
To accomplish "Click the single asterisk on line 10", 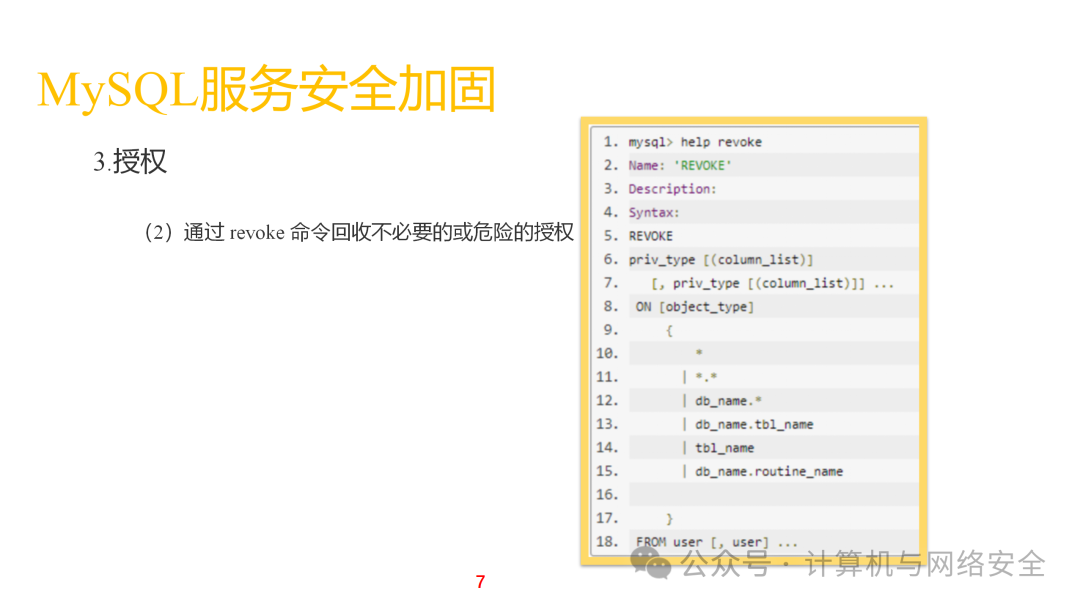I will click(698, 353).
